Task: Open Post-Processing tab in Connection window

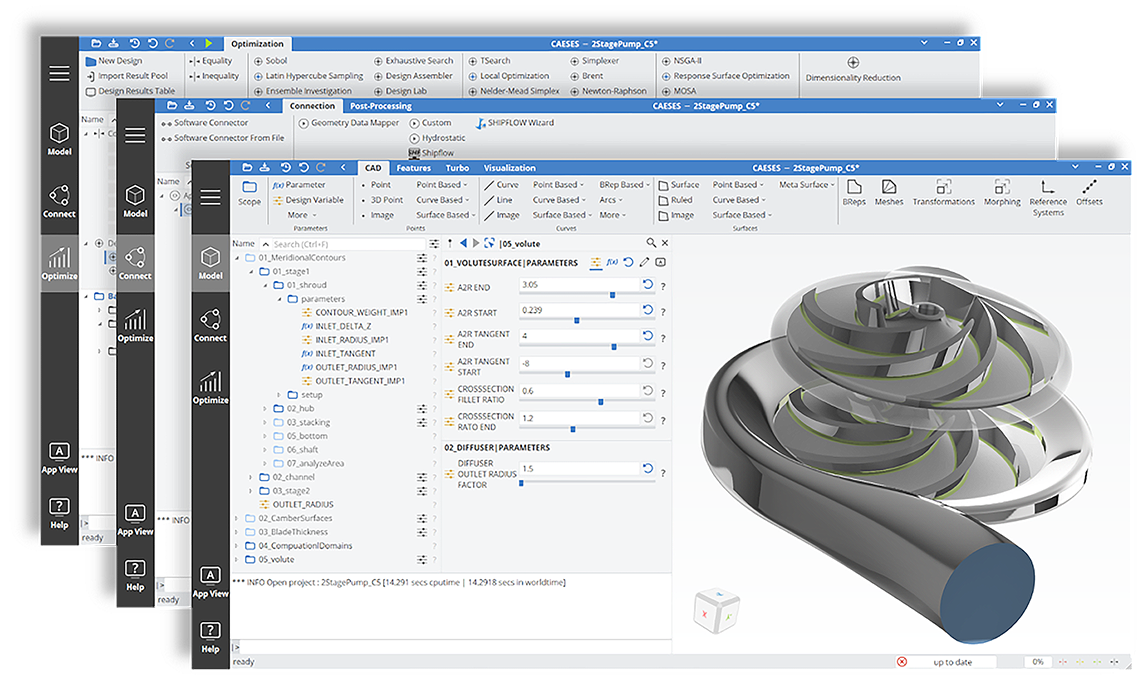Action: [381, 106]
